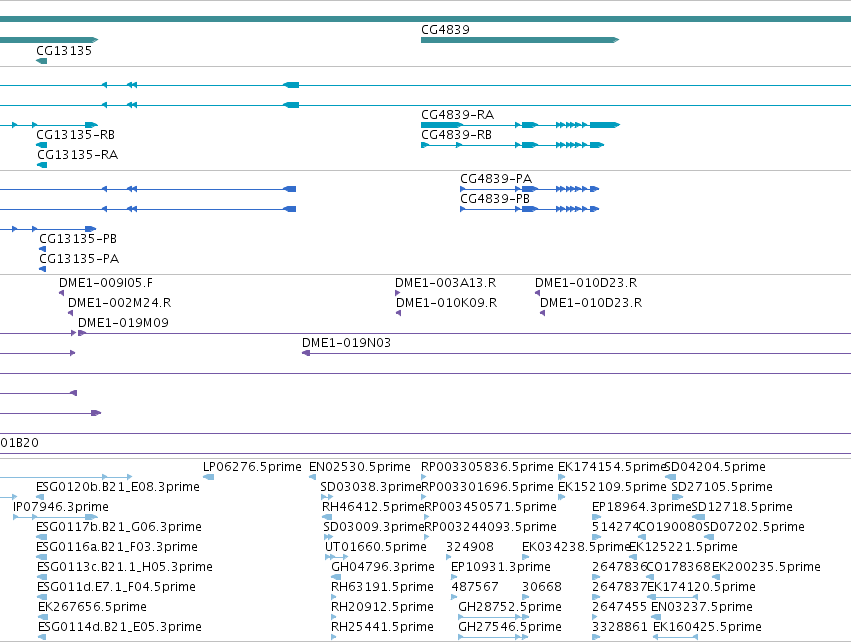Select the arrow glyph under LP06276.5prime
Image resolution: width=851 pixels, height=642 pixels.
208,477
